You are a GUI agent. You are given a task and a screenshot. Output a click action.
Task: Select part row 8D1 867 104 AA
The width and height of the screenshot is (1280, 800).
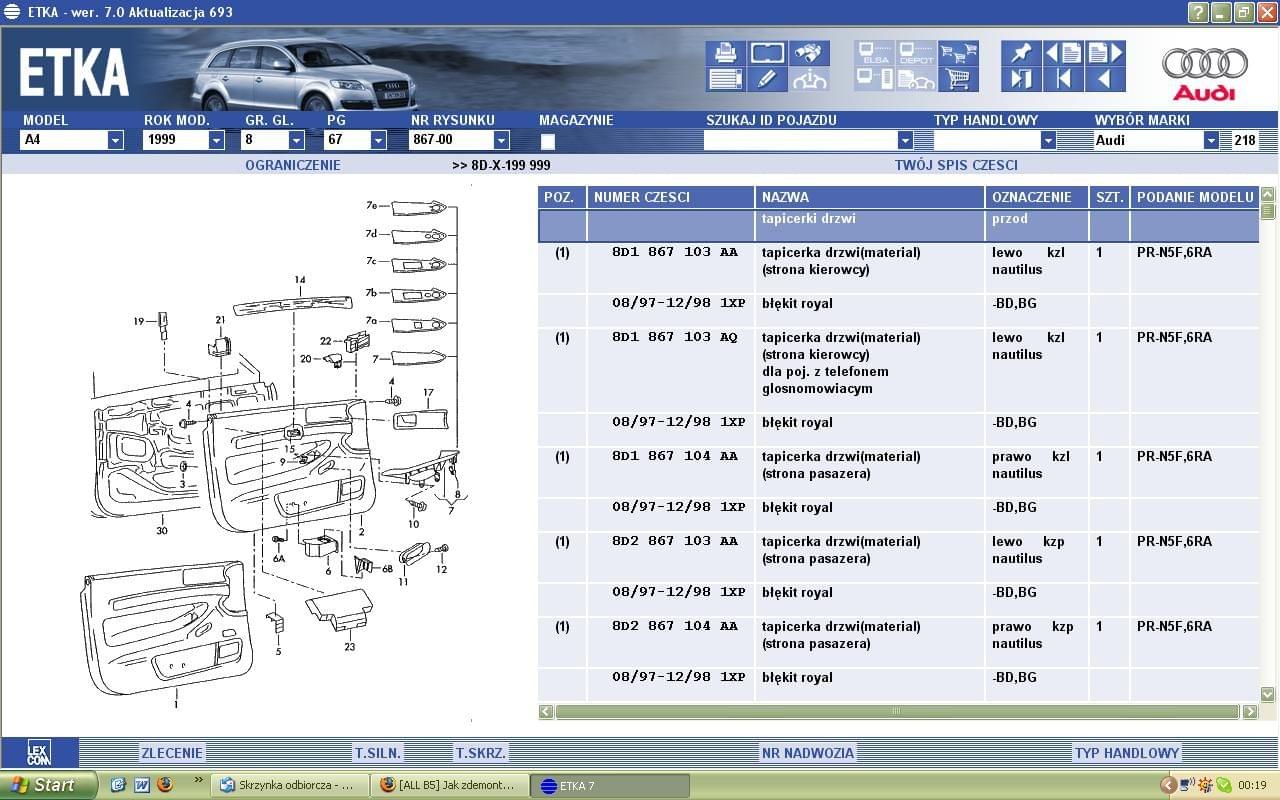(898, 473)
